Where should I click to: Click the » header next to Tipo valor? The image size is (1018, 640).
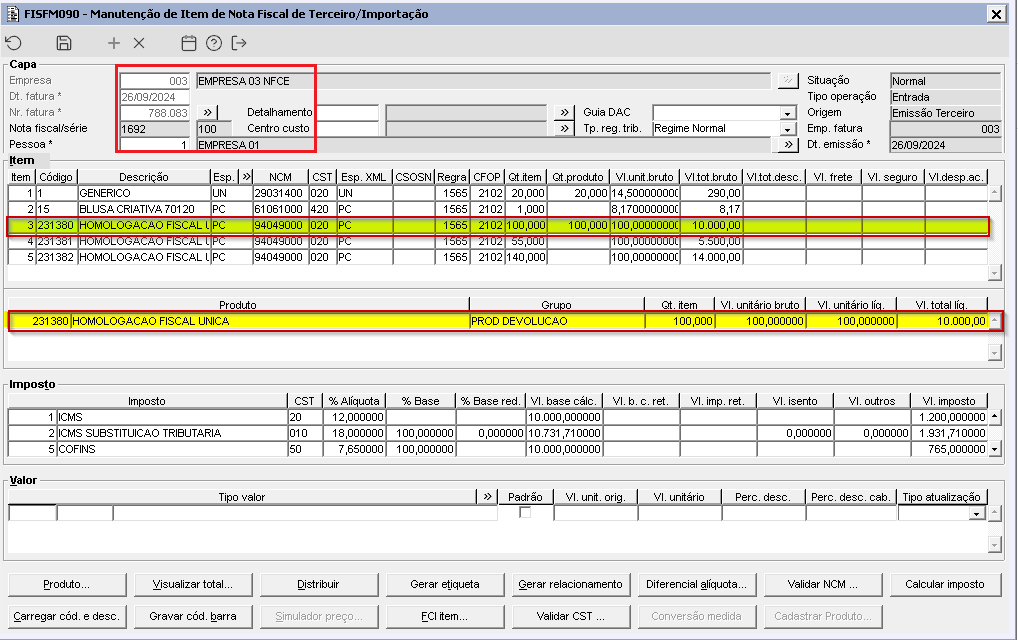[488, 497]
